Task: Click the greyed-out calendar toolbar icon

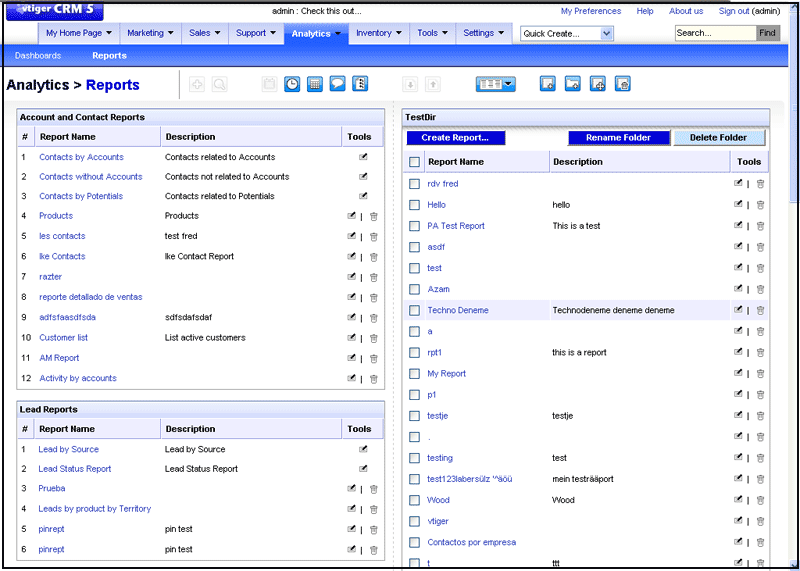Action: coord(269,84)
